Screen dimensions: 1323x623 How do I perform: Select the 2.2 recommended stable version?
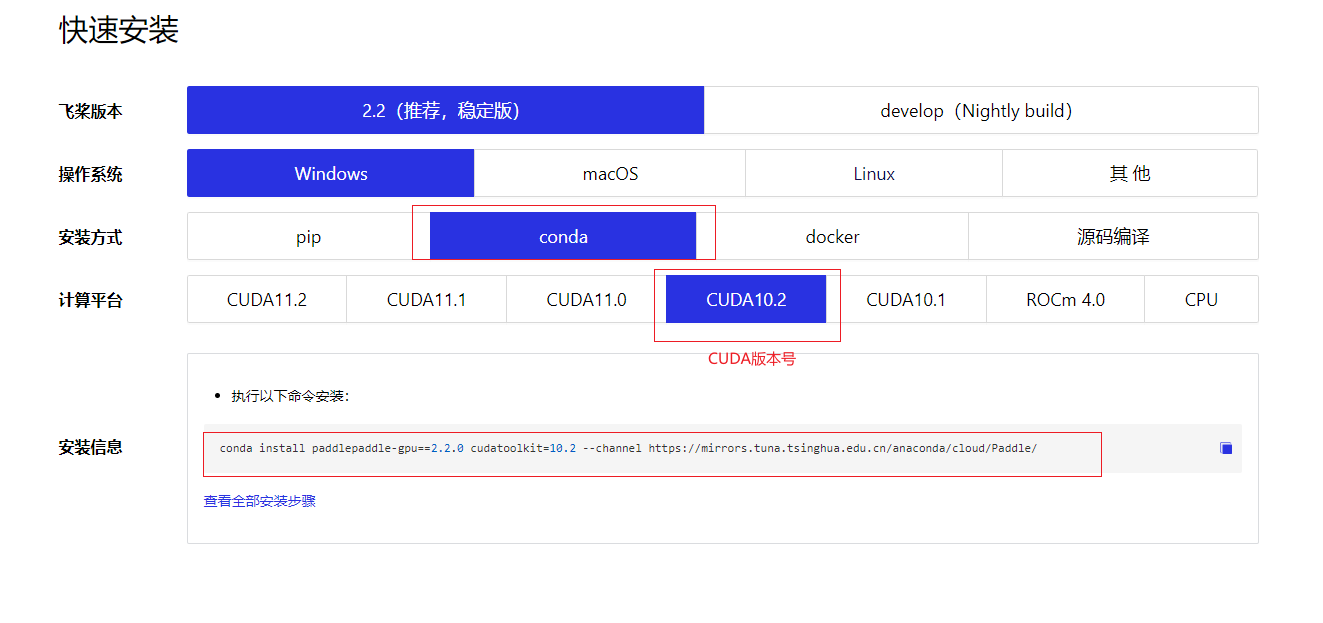coord(445,110)
